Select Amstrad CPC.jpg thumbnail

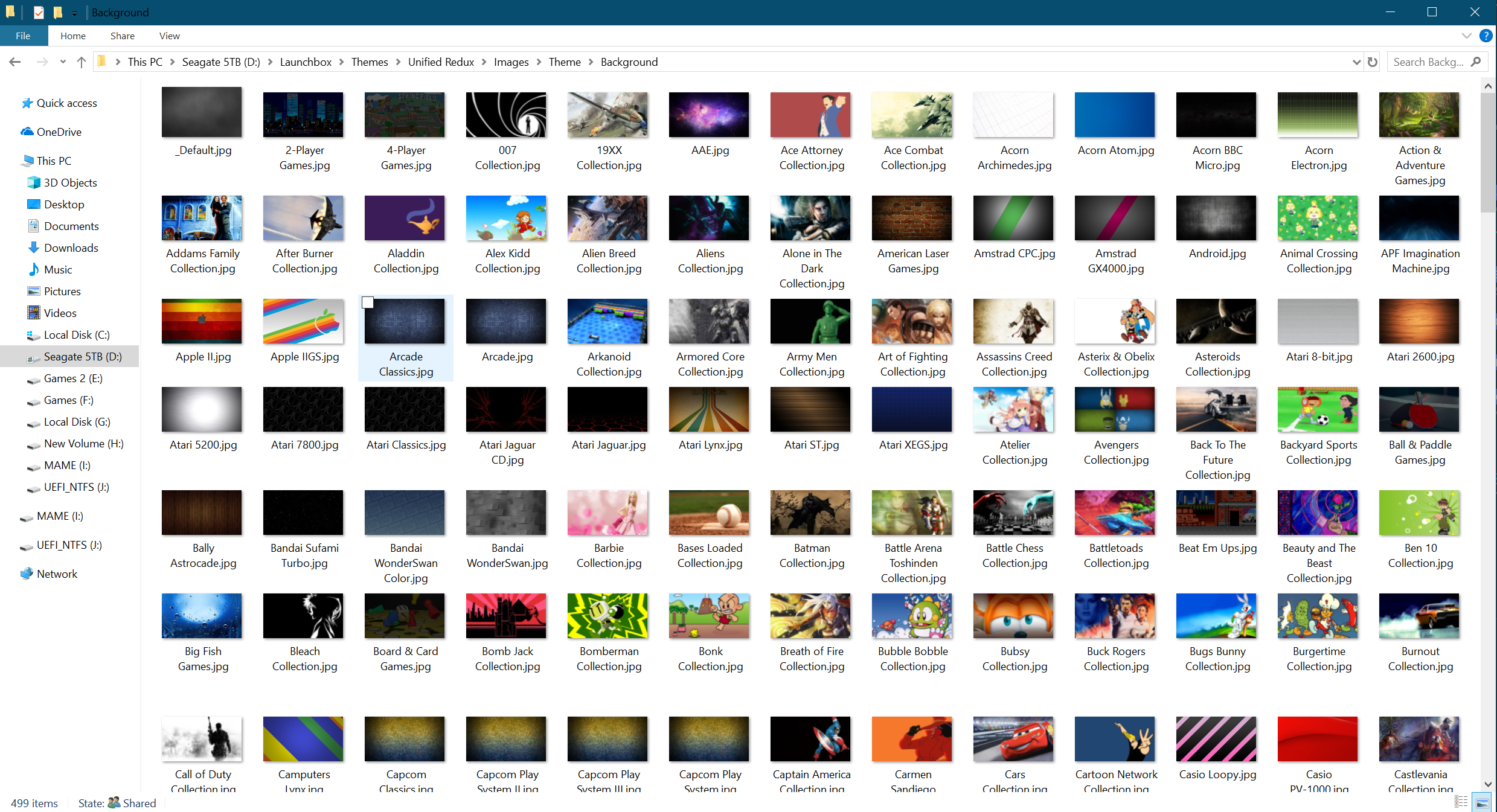tap(1013, 219)
